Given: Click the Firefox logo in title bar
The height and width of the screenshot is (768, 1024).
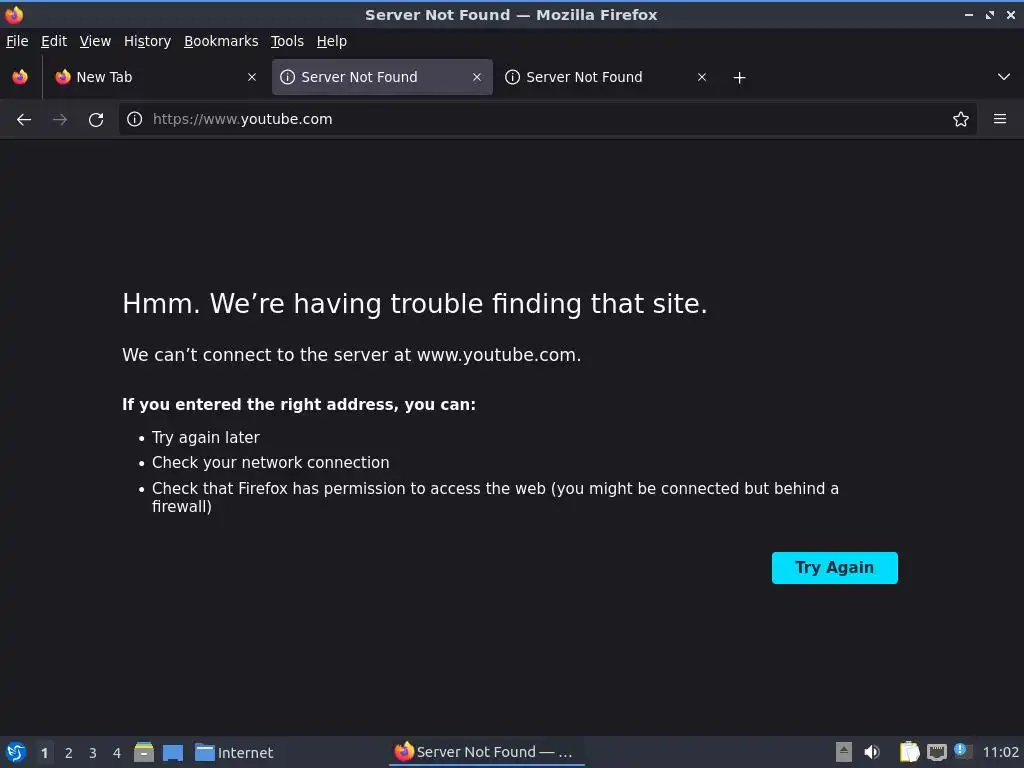Looking at the screenshot, I should pos(14,14).
